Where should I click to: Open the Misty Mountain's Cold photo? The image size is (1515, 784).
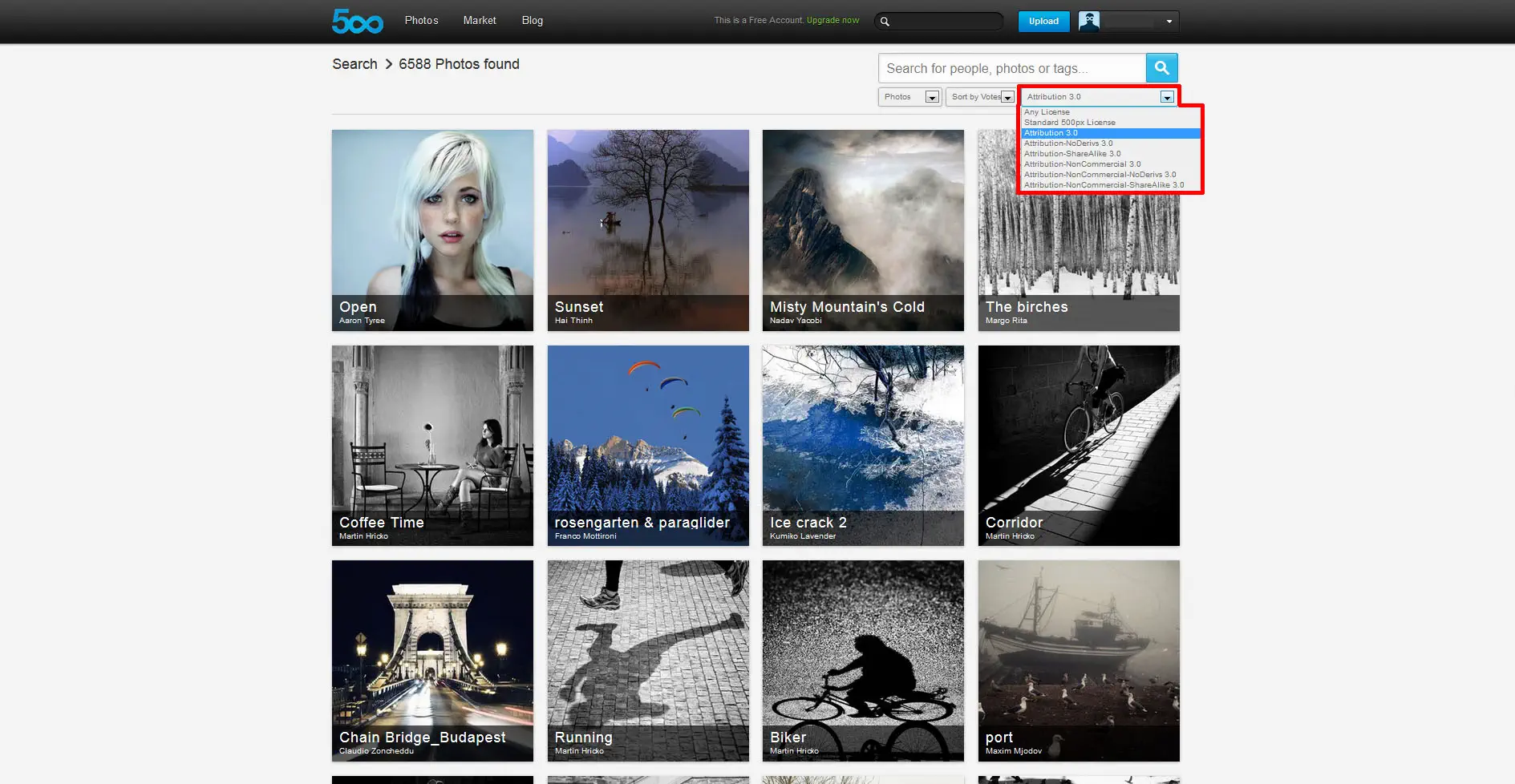863,230
